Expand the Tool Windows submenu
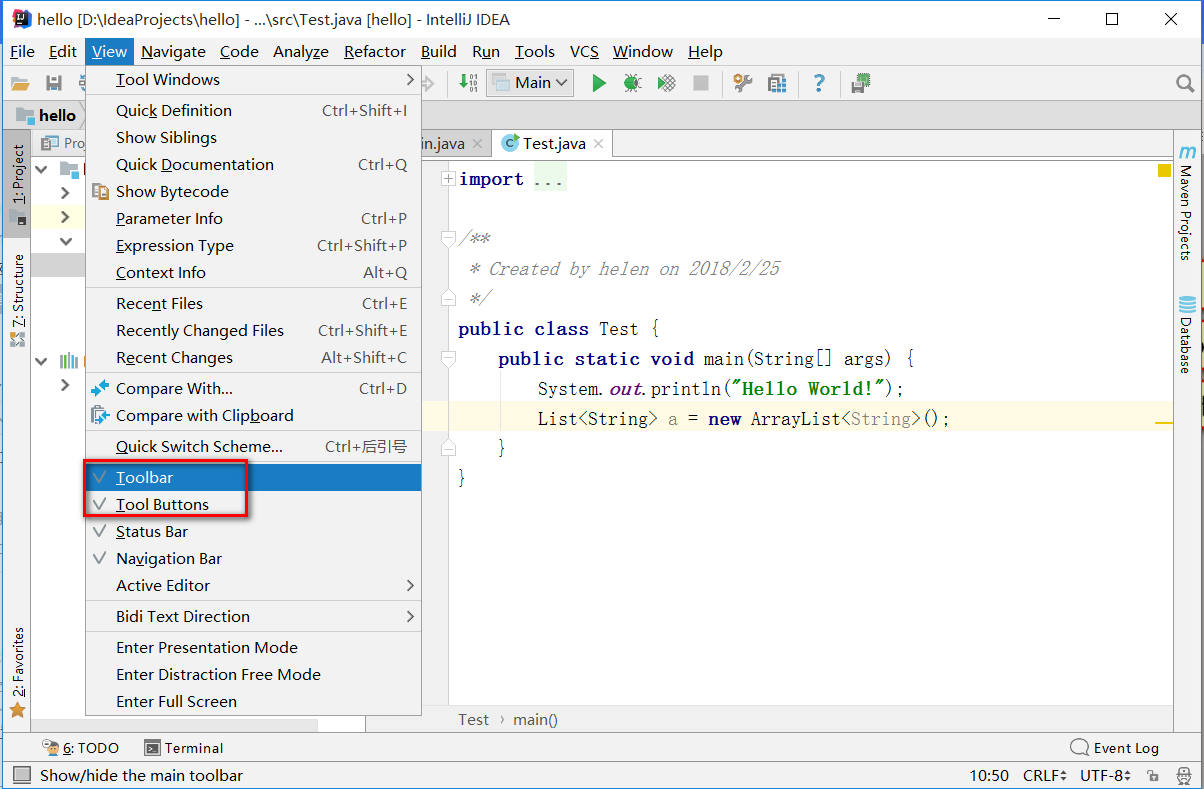The height and width of the screenshot is (789, 1204). click(253, 79)
